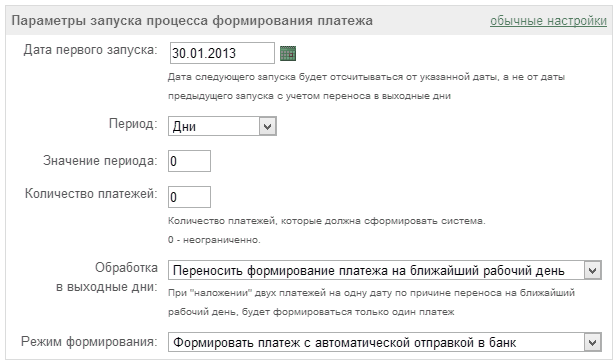Image resolution: width=616 pixels, height=360 pixels.
Task: Click the hint text under the date field
Action: click(366, 86)
